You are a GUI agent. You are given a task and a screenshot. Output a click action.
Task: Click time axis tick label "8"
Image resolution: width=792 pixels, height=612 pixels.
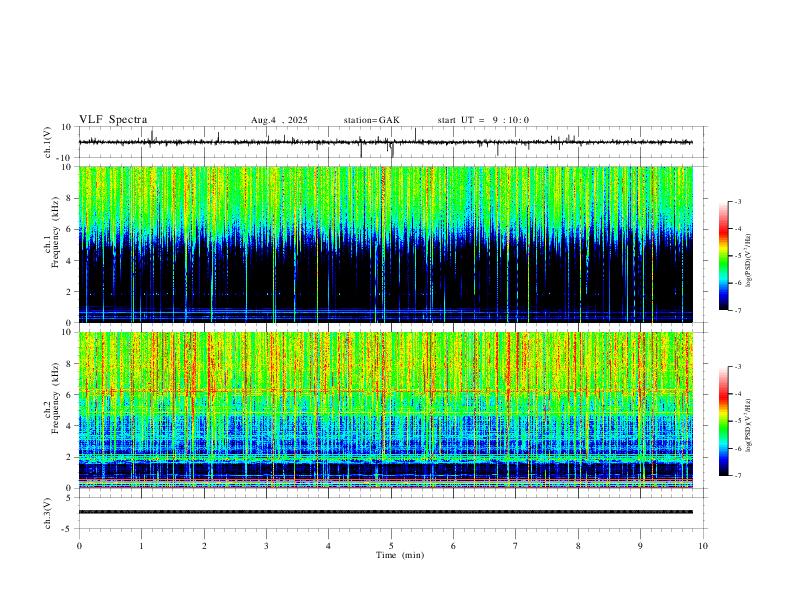click(578, 546)
